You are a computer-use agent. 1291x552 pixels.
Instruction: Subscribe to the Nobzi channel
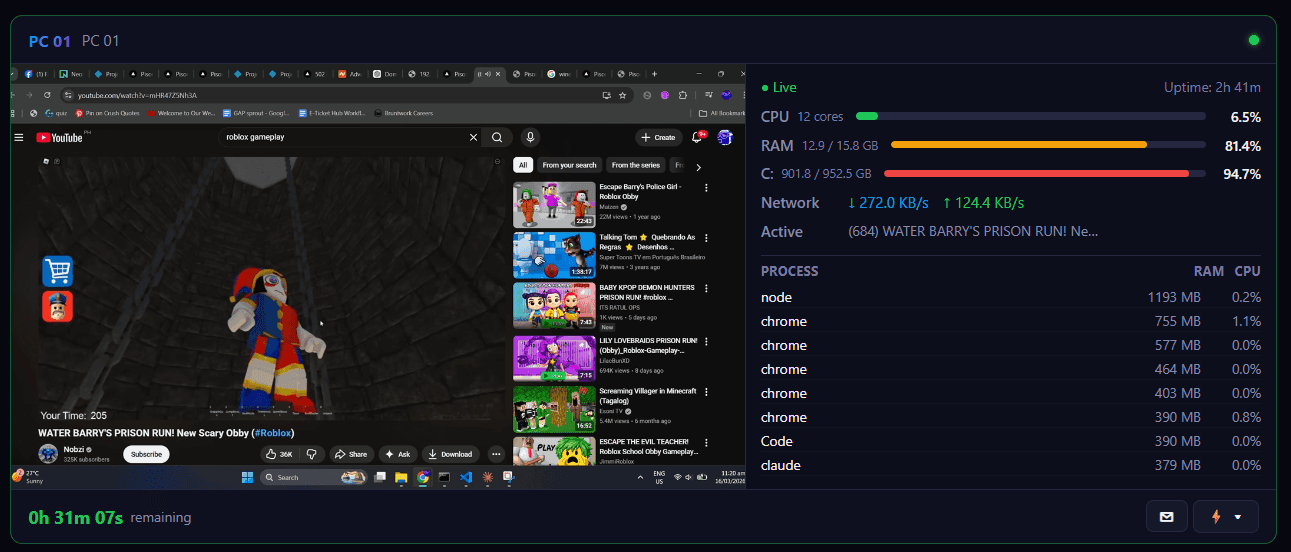click(x=146, y=454)
